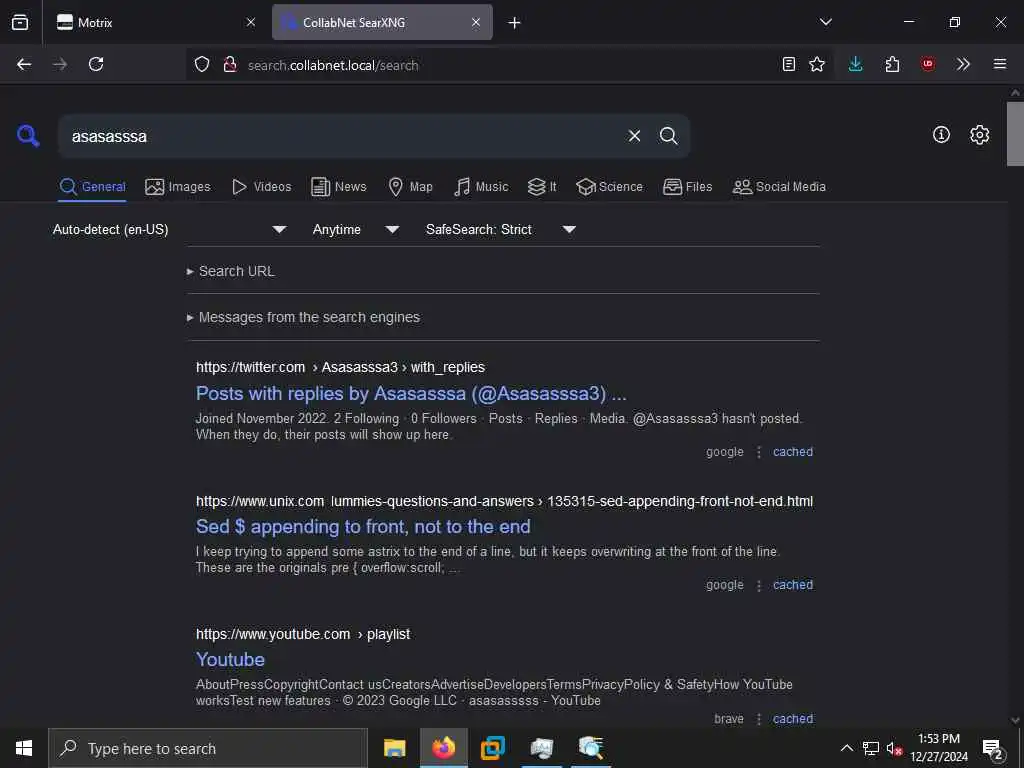Open taskbar clock showing 1:53 PM

(x=939, y=748)
